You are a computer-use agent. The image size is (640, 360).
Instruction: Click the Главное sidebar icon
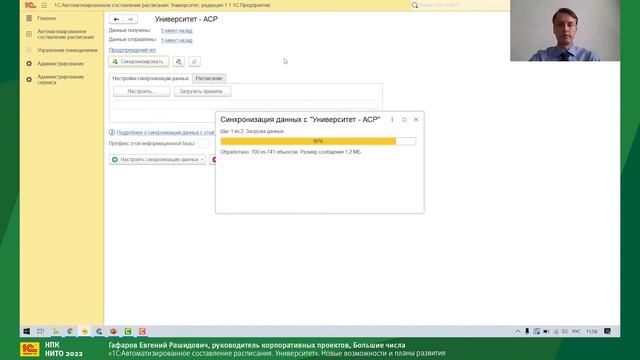[29, 18]
